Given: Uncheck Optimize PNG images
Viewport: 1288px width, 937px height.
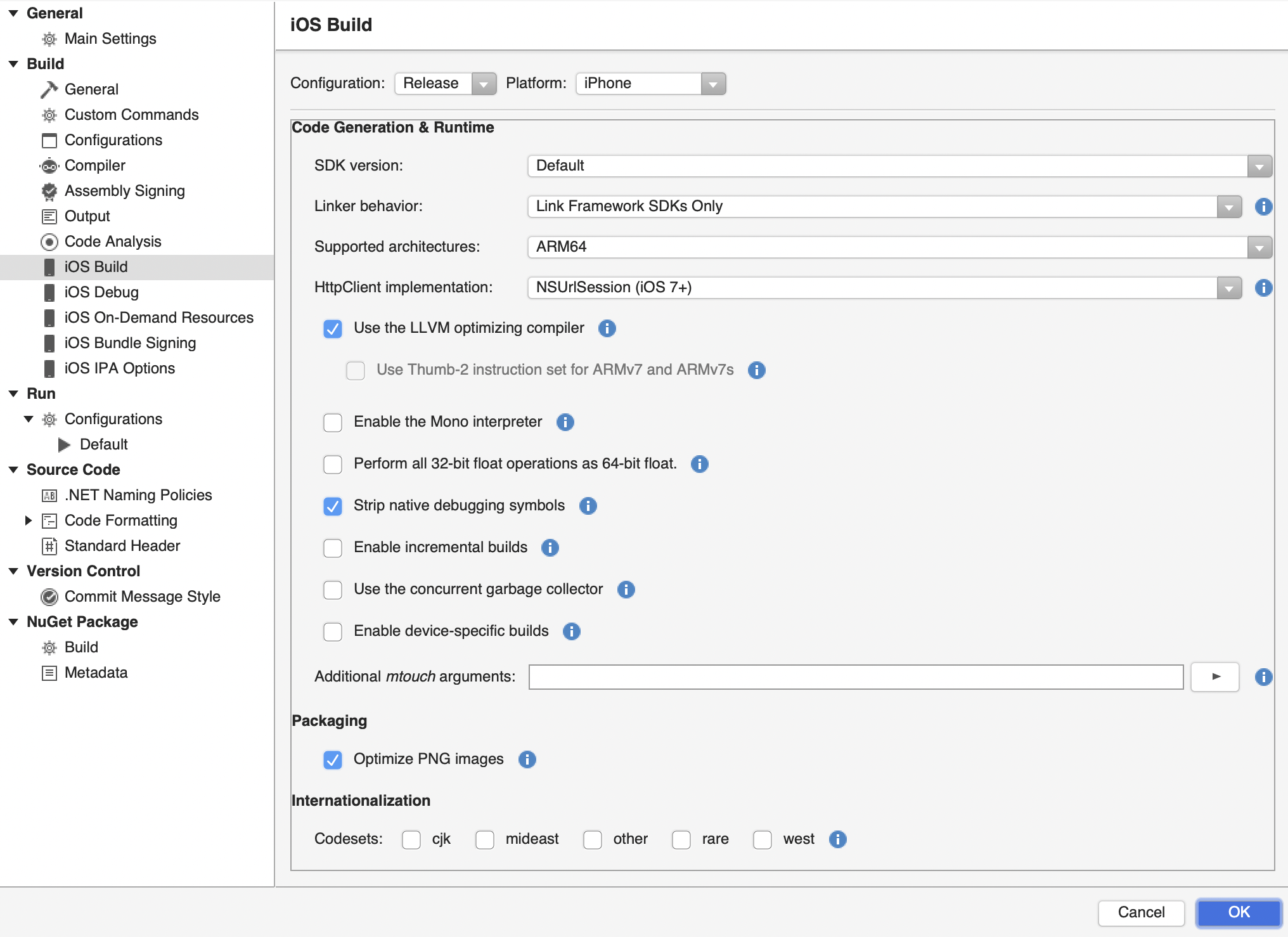Looking at the screenshot, I should [x=333, y=759].
